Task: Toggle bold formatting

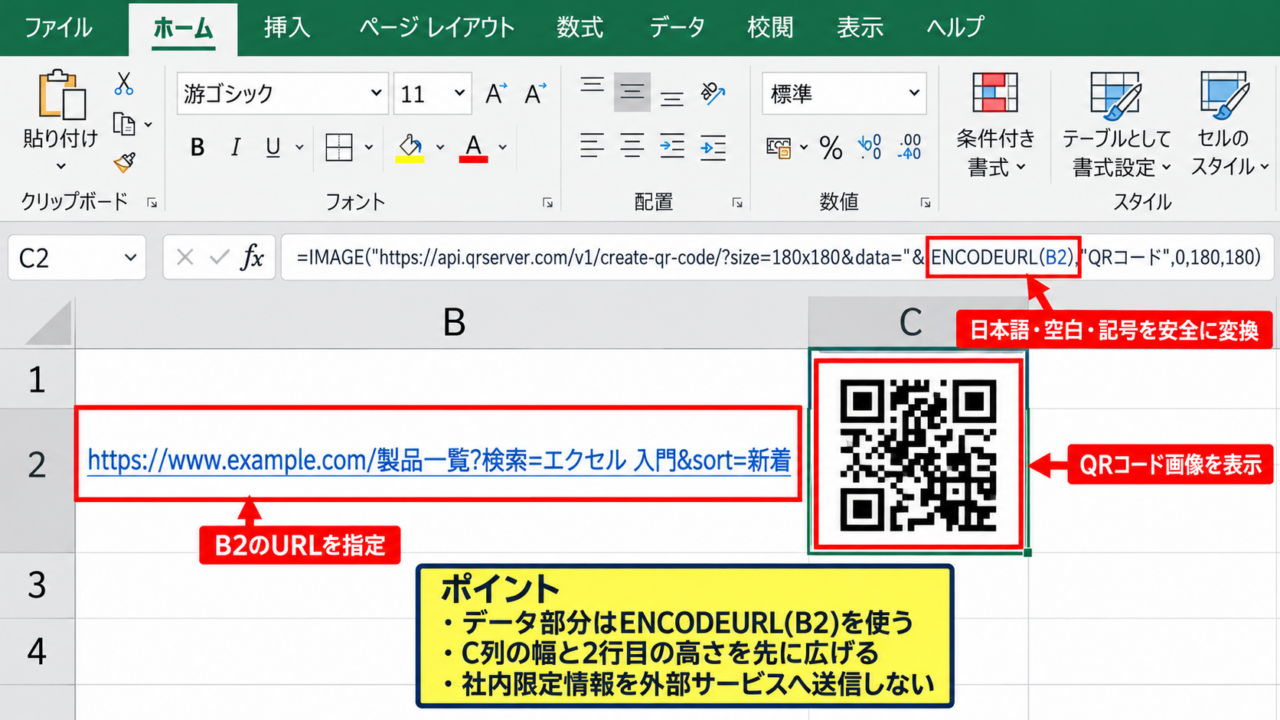Action: (197, 148)
